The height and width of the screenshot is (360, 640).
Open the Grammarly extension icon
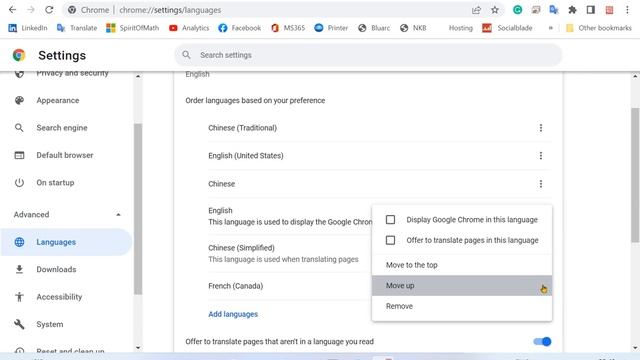click(x=518, y=10)
